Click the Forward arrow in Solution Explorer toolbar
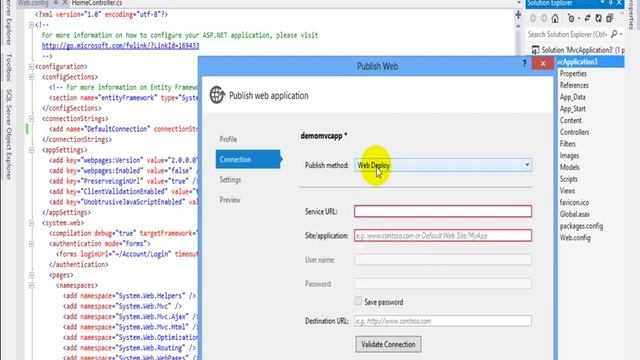Screen dimensions: 640x360 544,18
